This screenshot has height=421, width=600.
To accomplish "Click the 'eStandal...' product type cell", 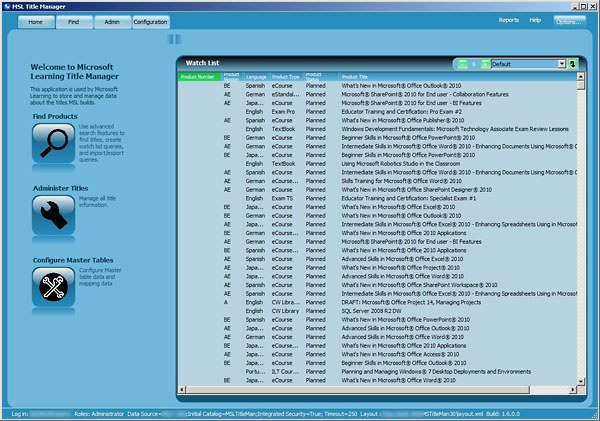I will click(285, 94).
